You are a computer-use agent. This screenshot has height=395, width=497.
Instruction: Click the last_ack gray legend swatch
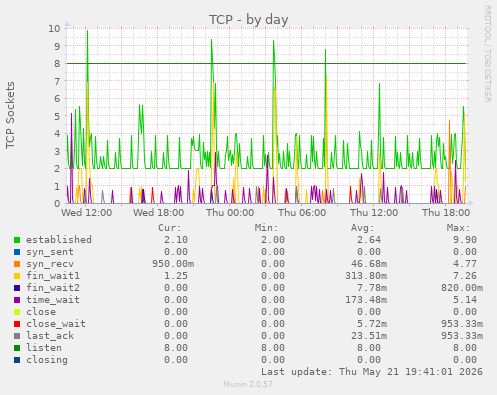click(17, 336)
